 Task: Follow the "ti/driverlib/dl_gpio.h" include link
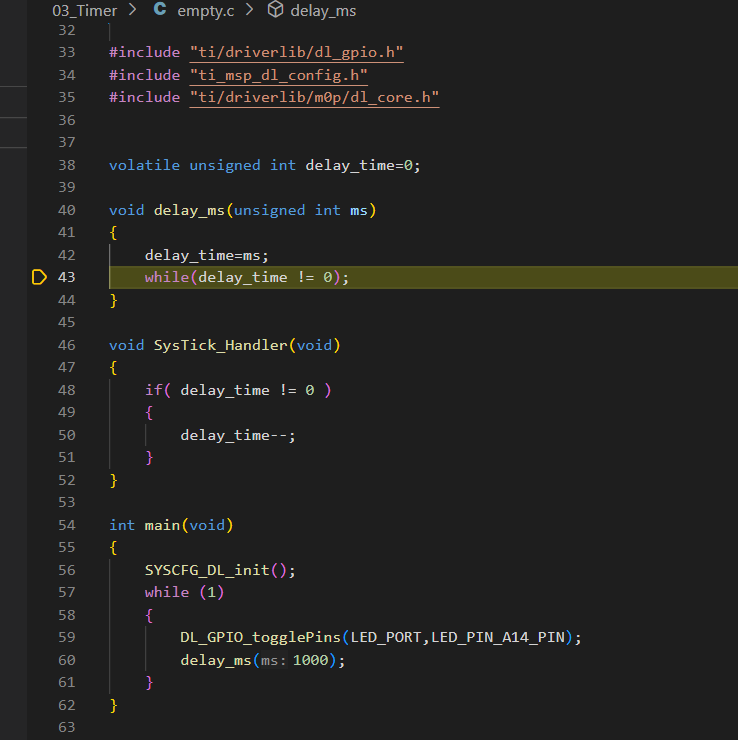(296, 52)
